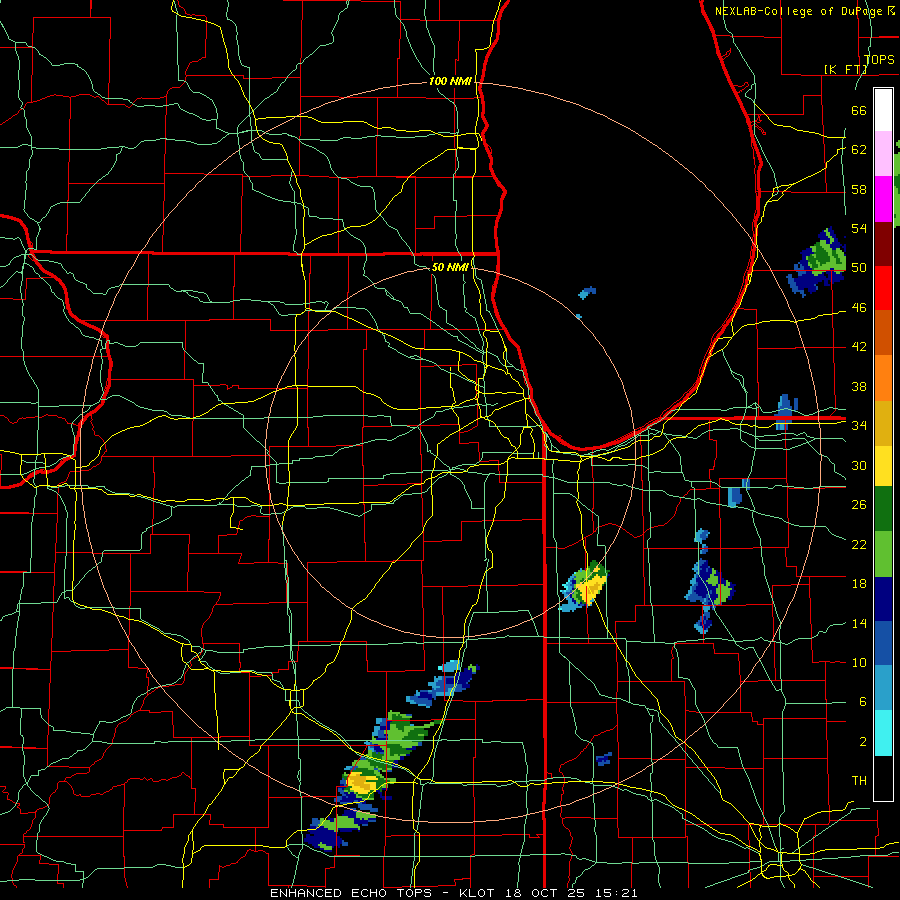Click the "6" legend value
Screen dimensions: 900x900
[x=862, y=701]
